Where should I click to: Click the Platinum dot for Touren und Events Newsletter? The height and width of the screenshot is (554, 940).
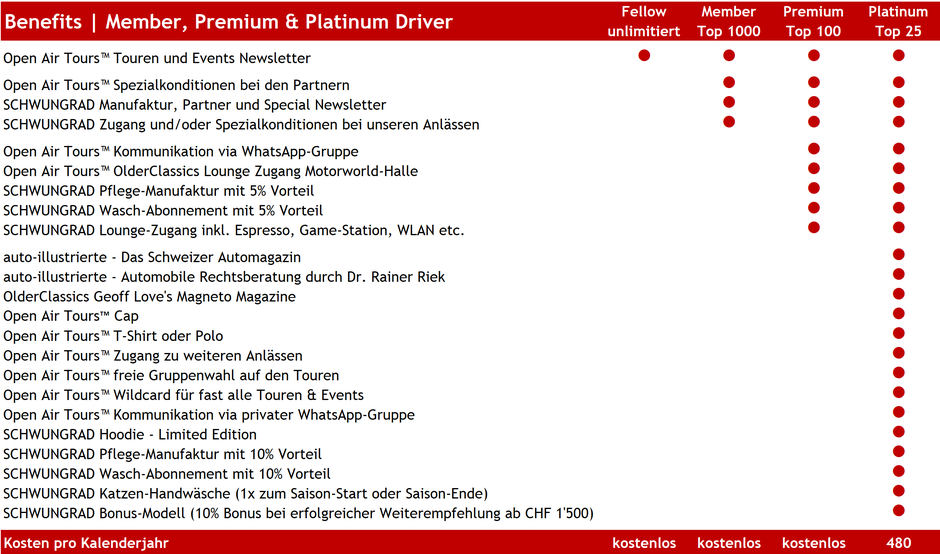click(x=898, y=55)
